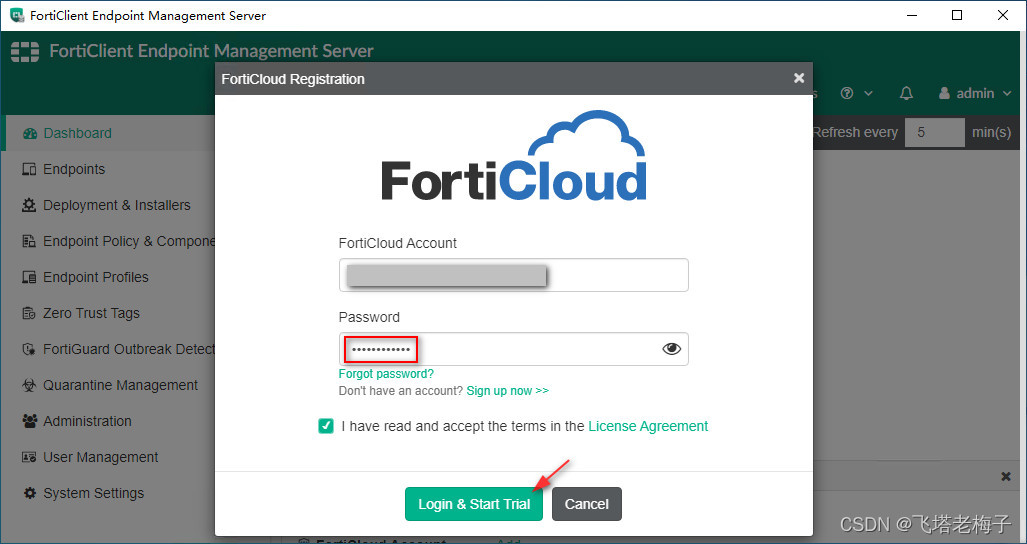Show password with the eye icon

671,349
